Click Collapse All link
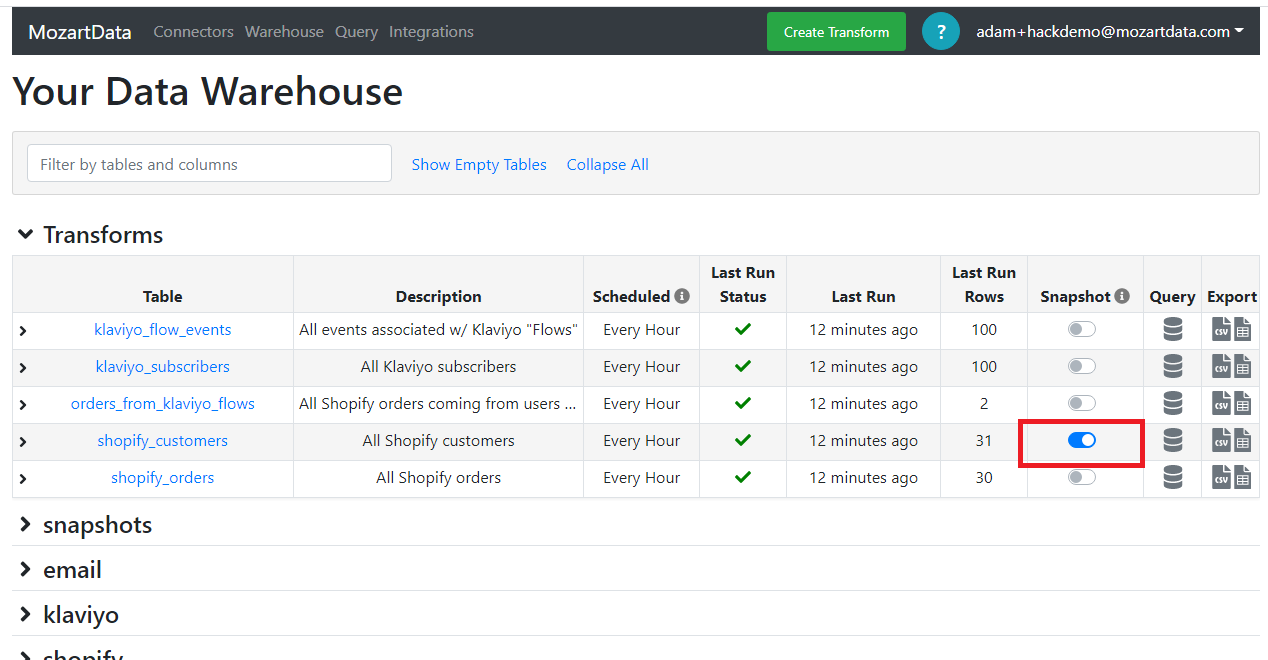 coord(607,165)
